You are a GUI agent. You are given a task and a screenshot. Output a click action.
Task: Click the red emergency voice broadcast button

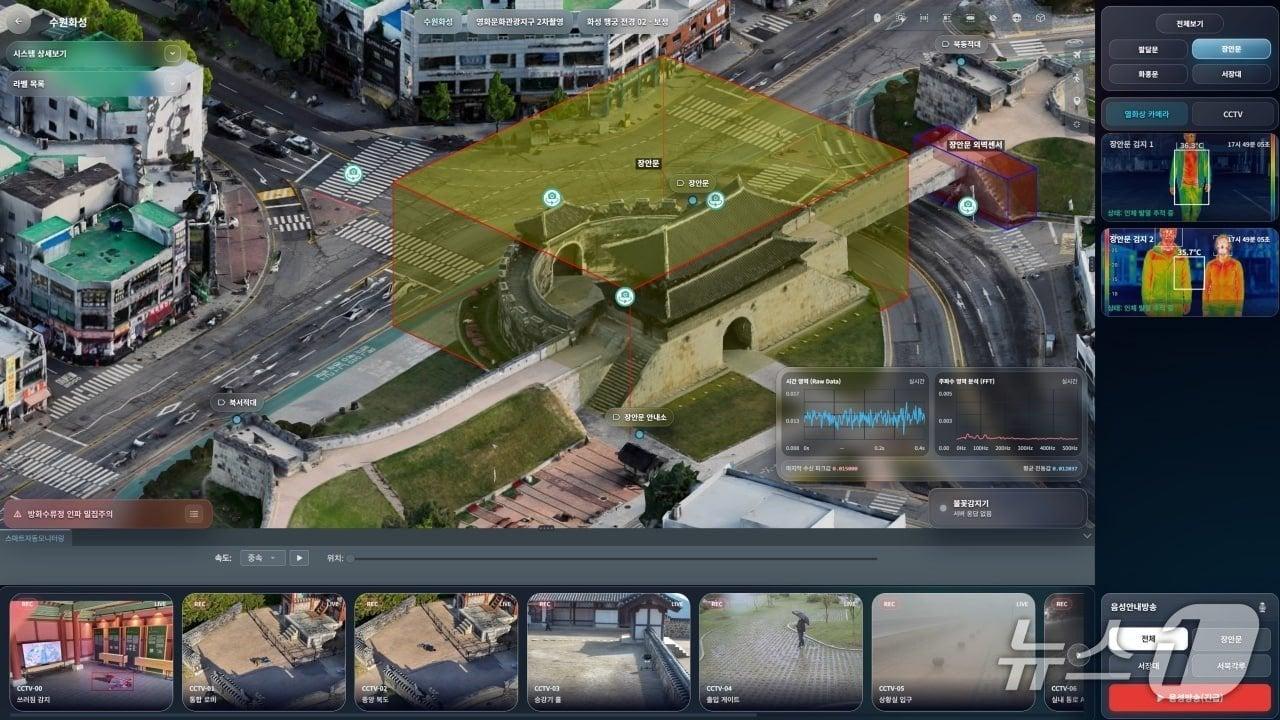[x=1189, y=696]
